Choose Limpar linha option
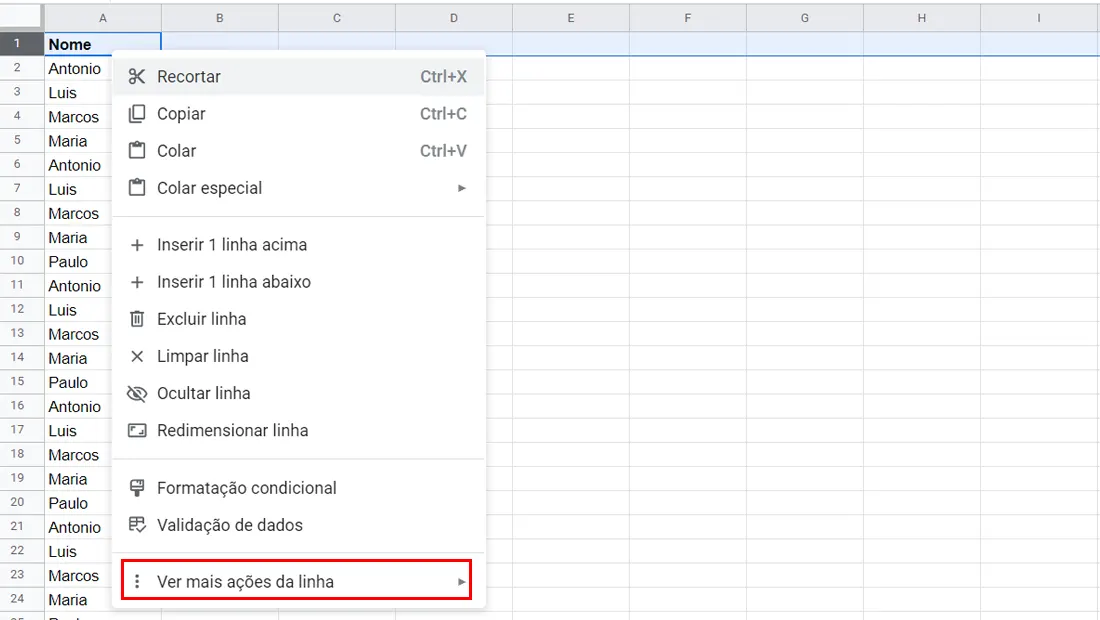1100x620 pixels. [x=298, y=356]
